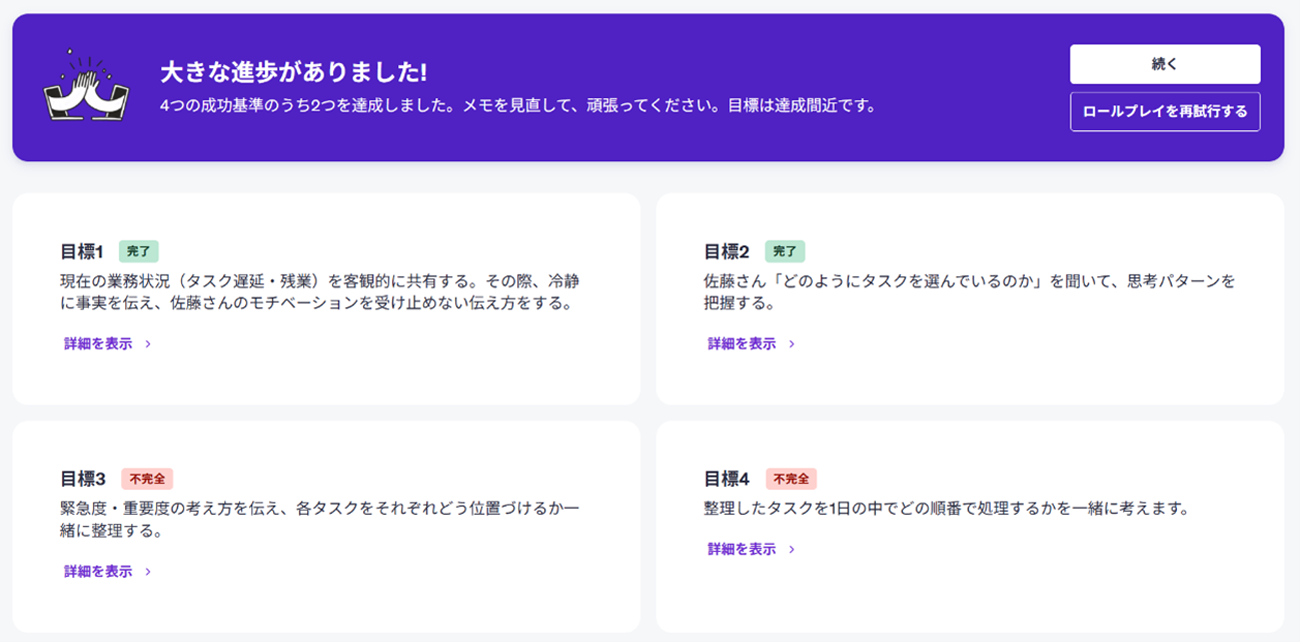Open 詳細を表示 link under 目標4

(x=742, y=549)
